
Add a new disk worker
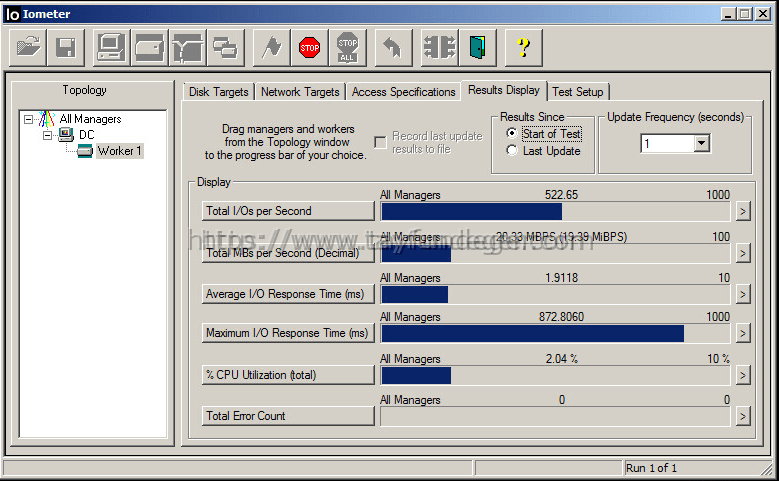(150, 48)
